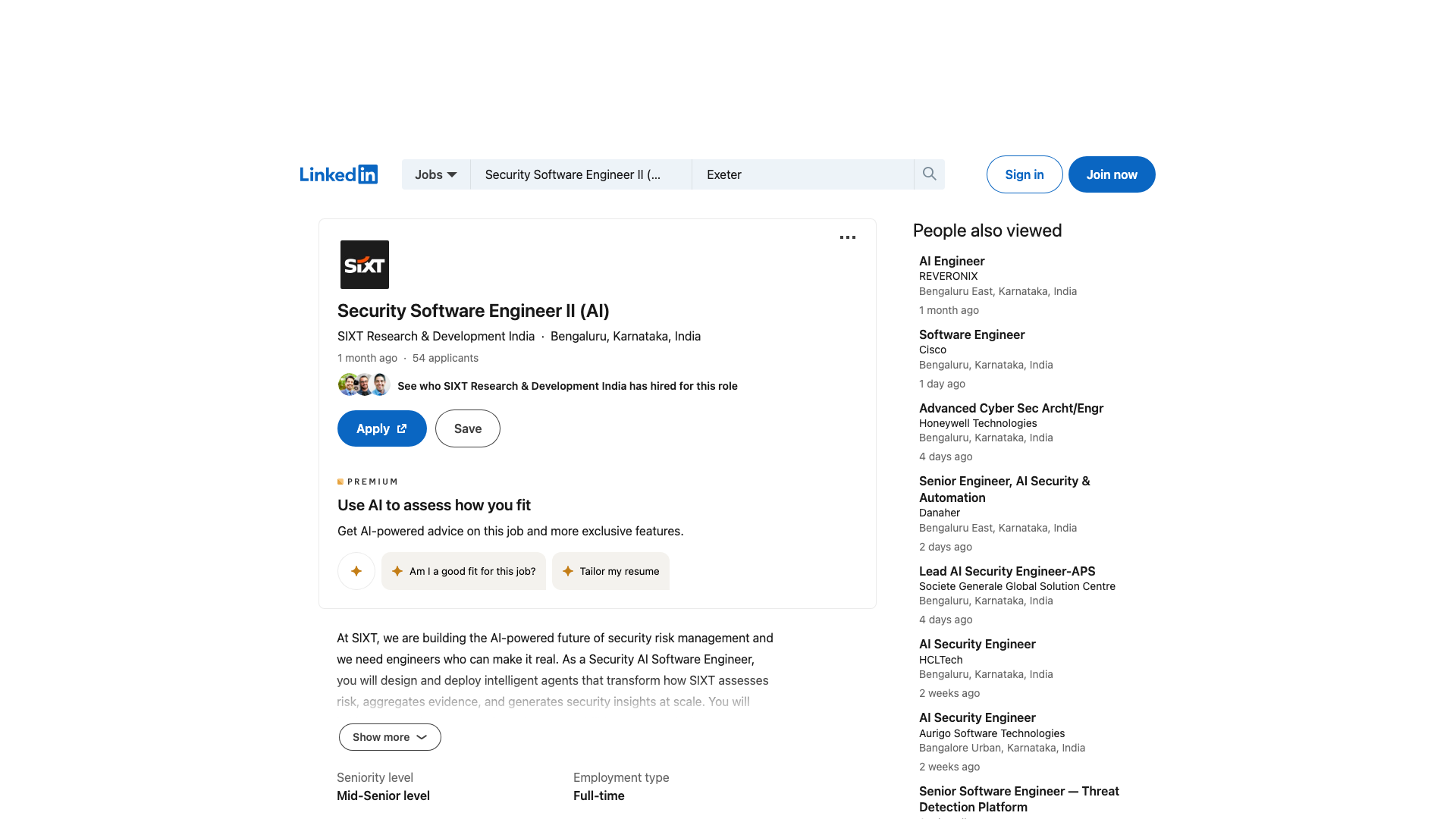Click 'Danaher' company name
Image resolution: width=1456 pixels, height=819 pixels.
tap(939, 513)
